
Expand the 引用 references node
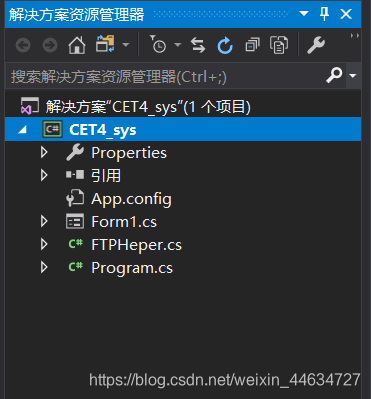pos(44,175)
